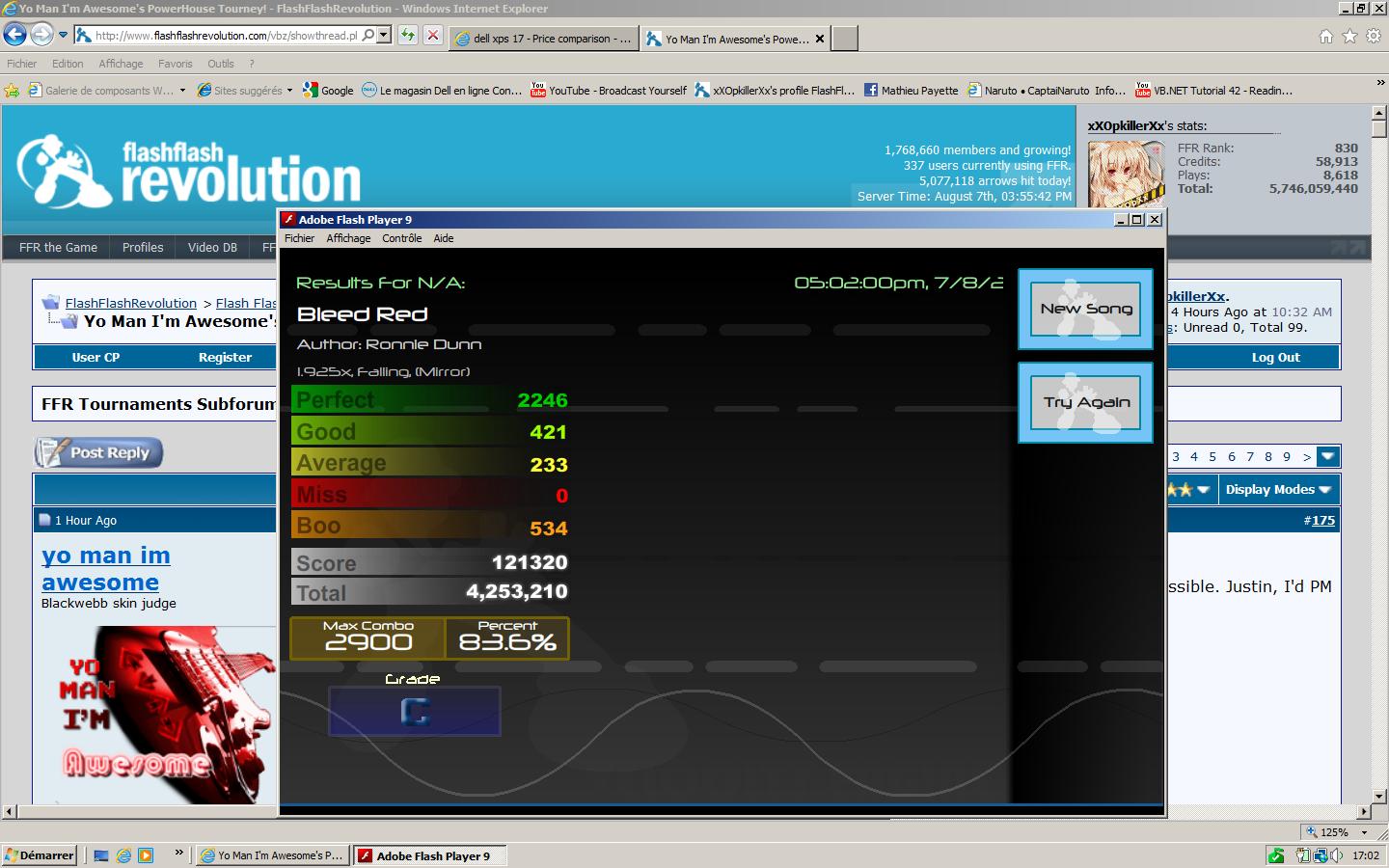
Task: Click the FlashFlash Revolution site logo
Action: 189,171
